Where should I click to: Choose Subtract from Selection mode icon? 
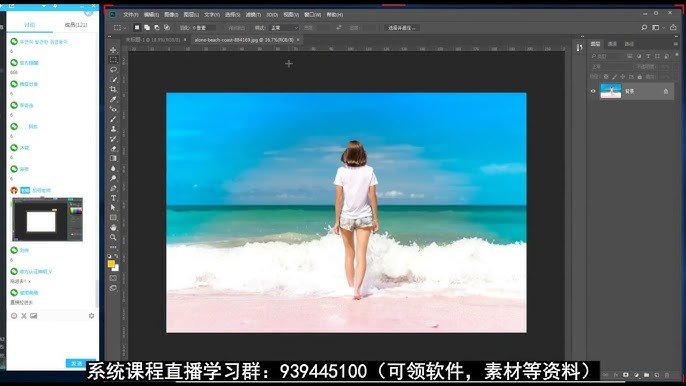pos(157,28)
